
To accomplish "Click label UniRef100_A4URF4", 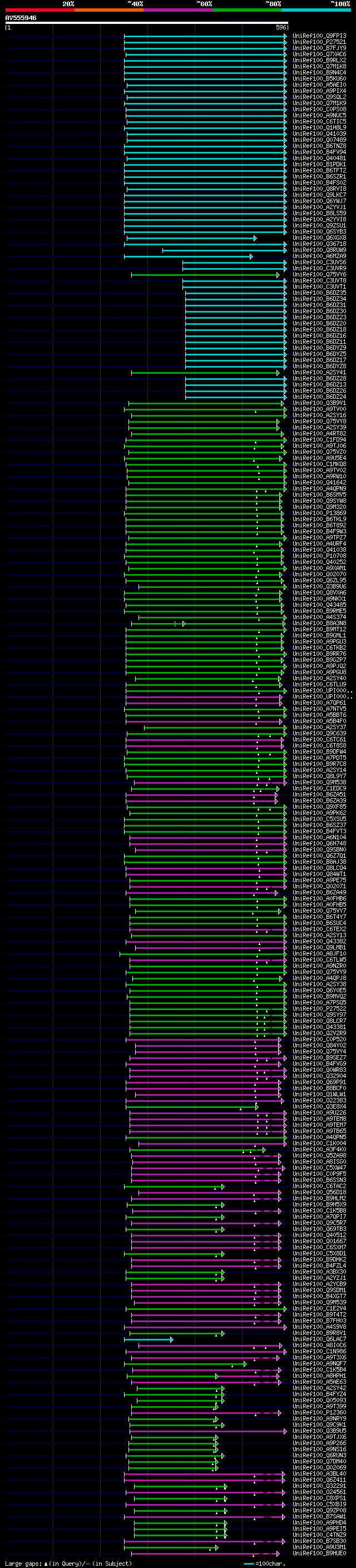I will pyautogui.click(x=319, y=543).
